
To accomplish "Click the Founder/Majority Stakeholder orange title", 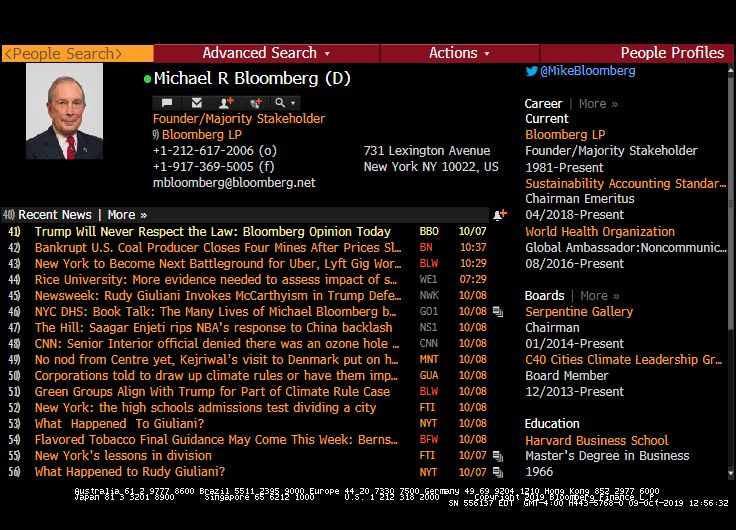I will 239,119.
